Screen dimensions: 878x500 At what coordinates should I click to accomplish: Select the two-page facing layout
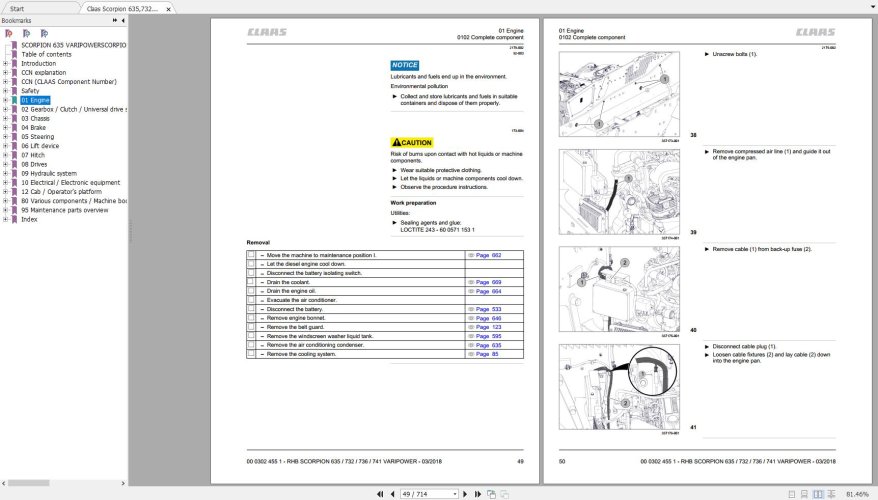818,494
